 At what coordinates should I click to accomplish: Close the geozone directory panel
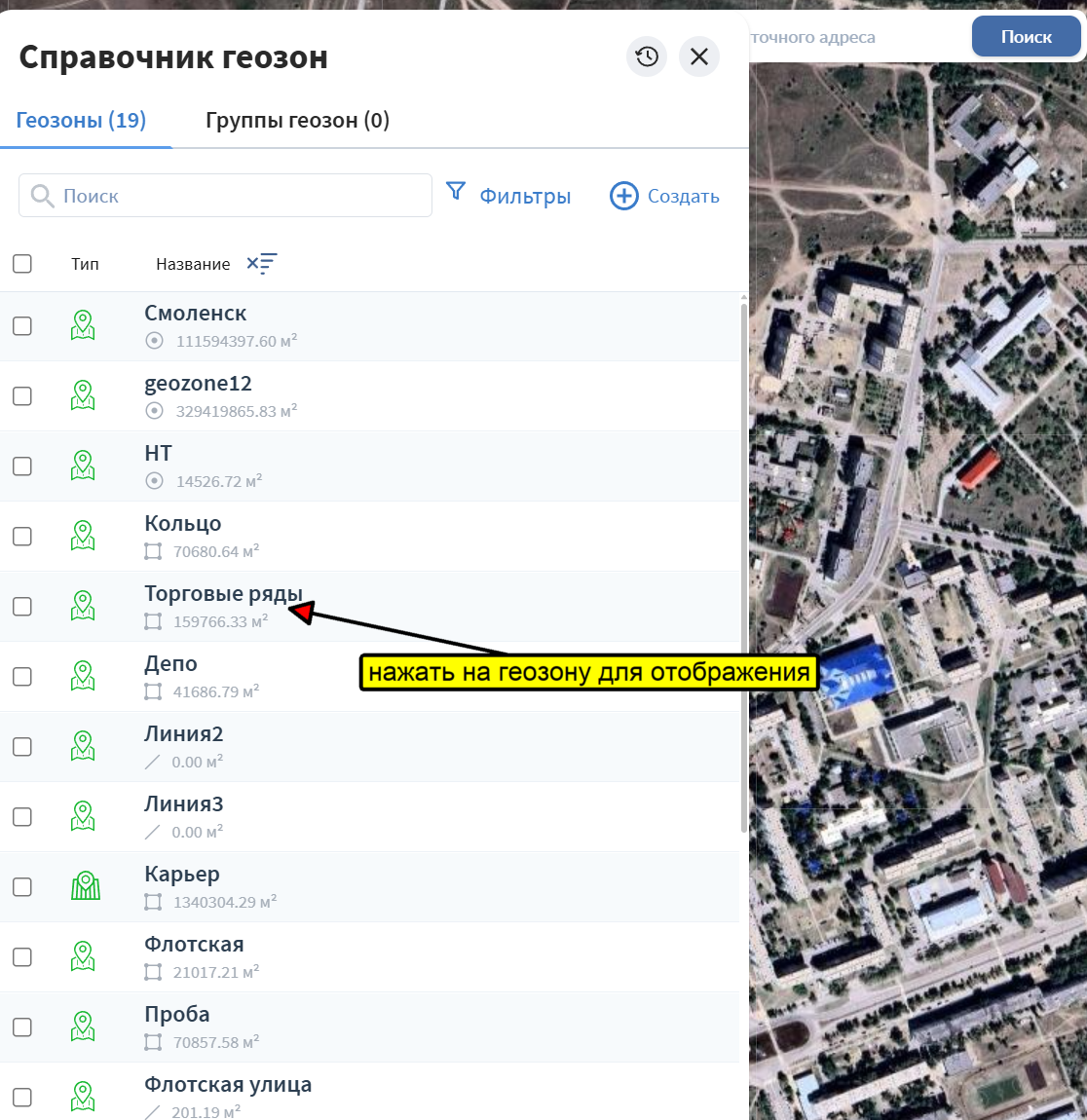pyautogui.click(x=699, y=56)
